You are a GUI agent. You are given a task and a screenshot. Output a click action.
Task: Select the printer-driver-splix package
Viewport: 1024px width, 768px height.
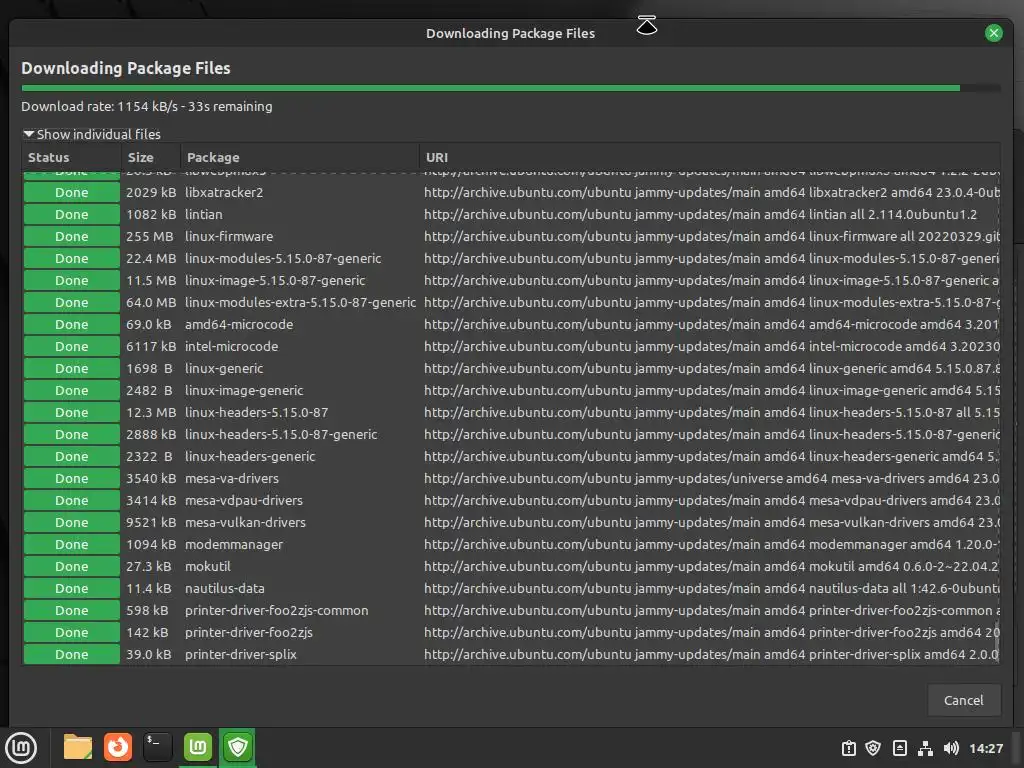241,654
